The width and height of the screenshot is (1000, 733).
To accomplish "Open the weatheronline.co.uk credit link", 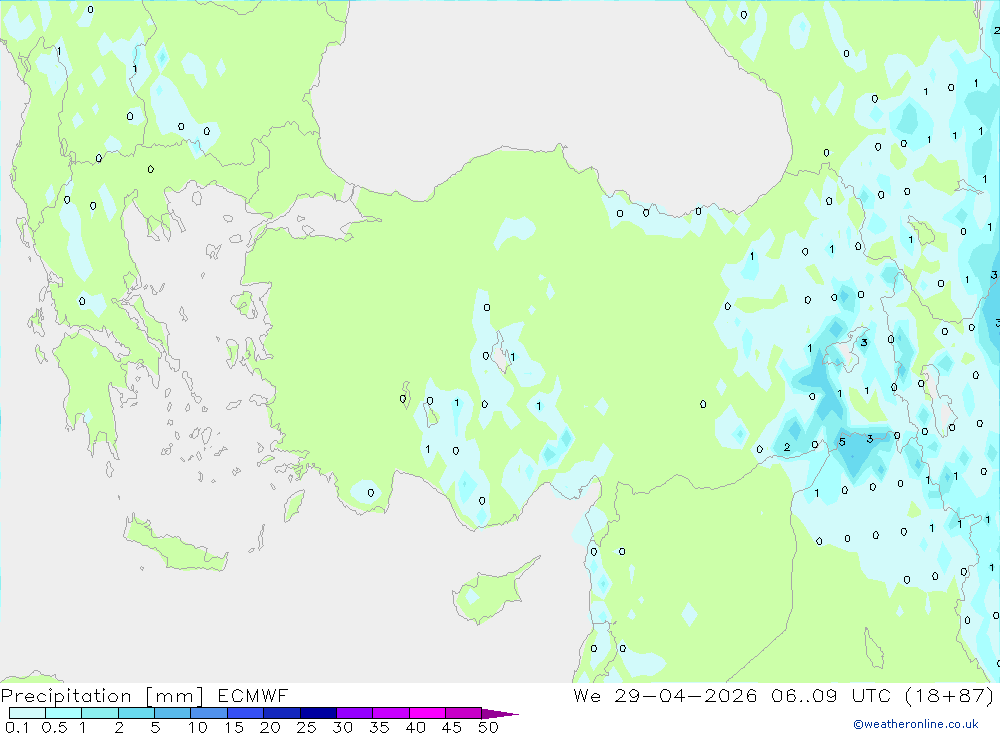I will tap(916, 724).
